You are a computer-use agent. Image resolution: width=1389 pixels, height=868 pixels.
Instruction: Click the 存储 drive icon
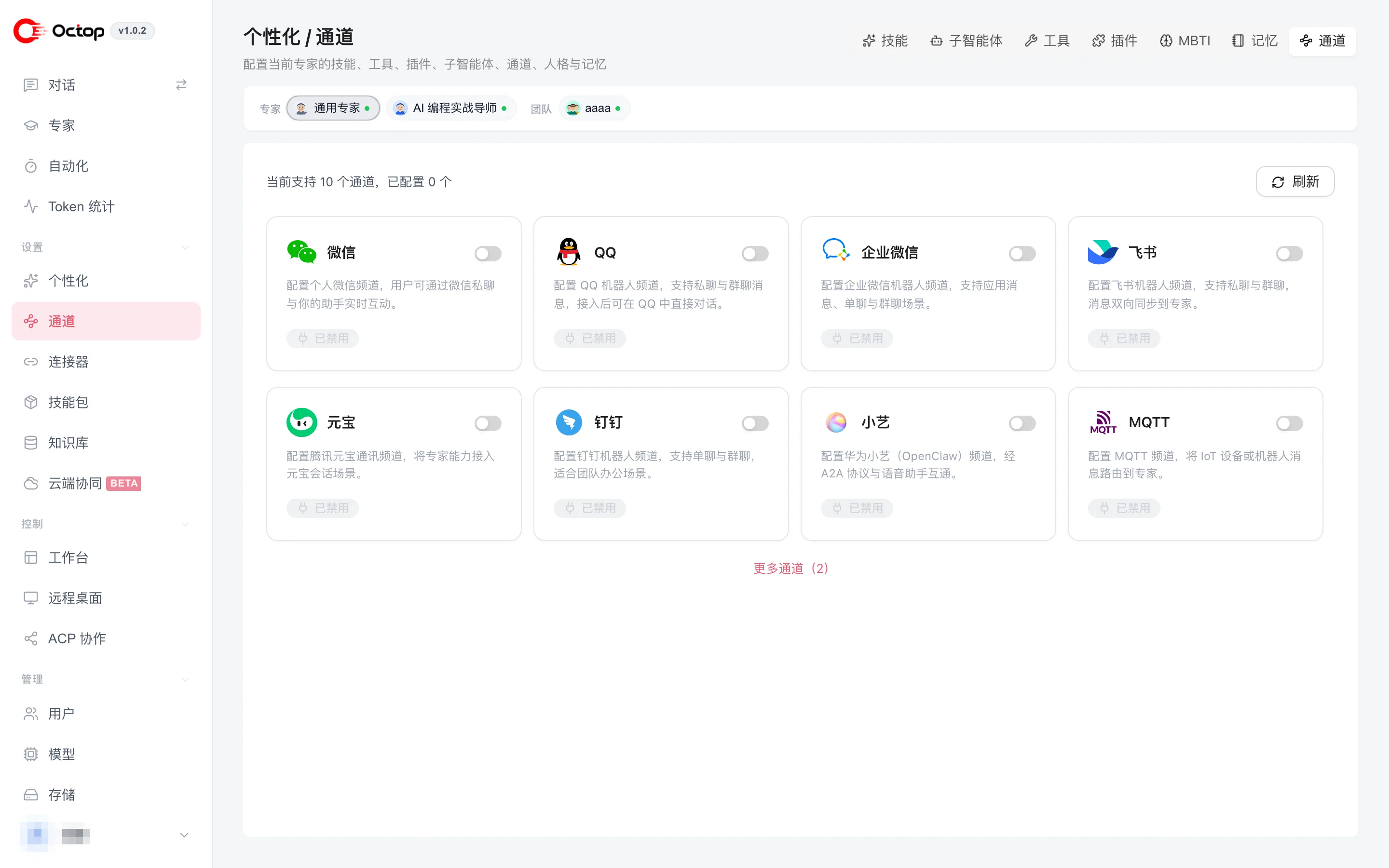(31, 795)
